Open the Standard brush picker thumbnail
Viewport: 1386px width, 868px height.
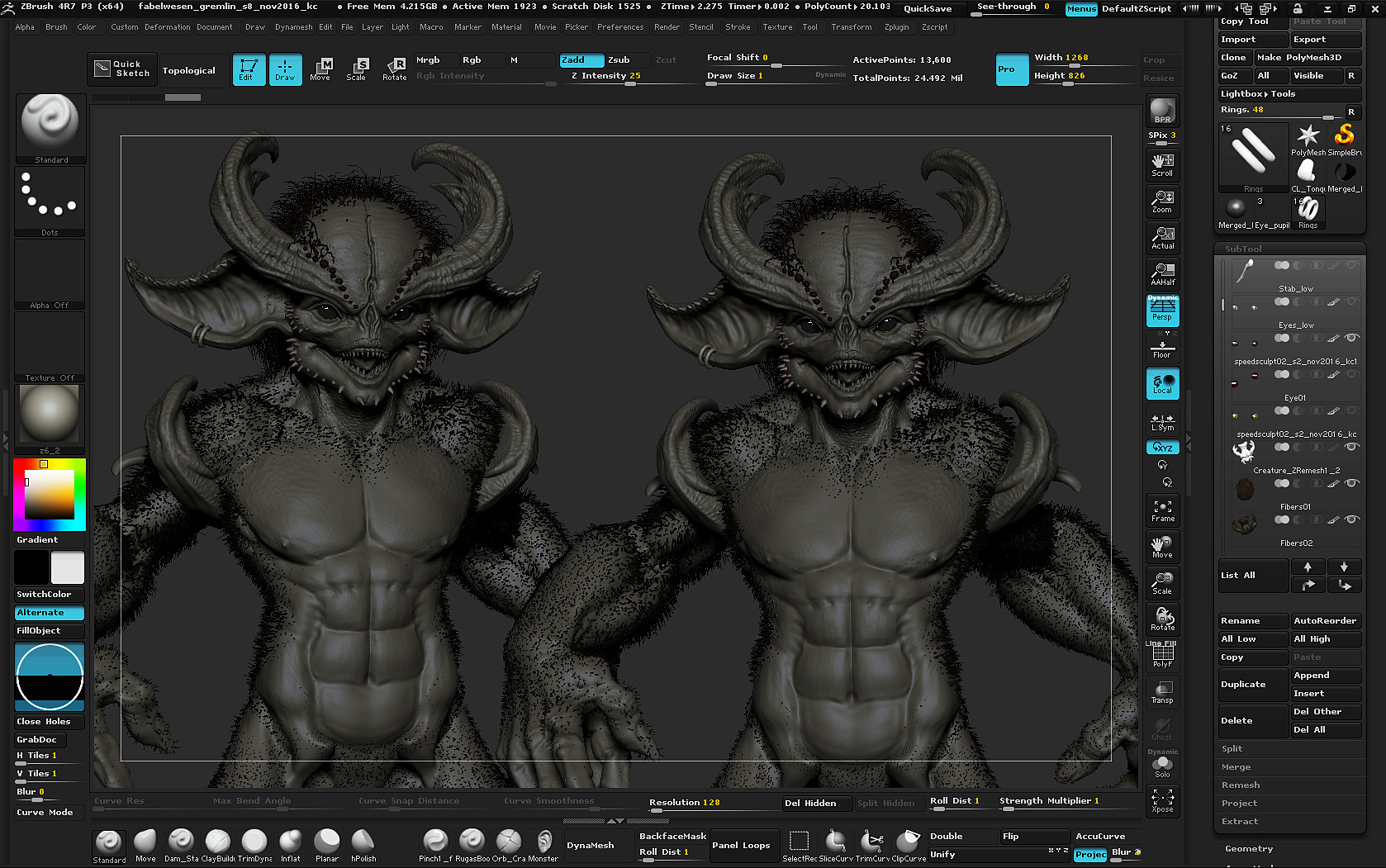(x=50, y=128)
